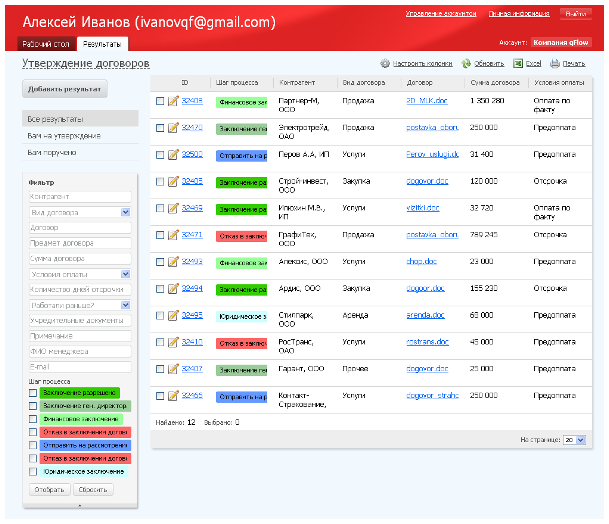
Task: Click edit pencil icon in РосТранс row
Action: [173, 342]
